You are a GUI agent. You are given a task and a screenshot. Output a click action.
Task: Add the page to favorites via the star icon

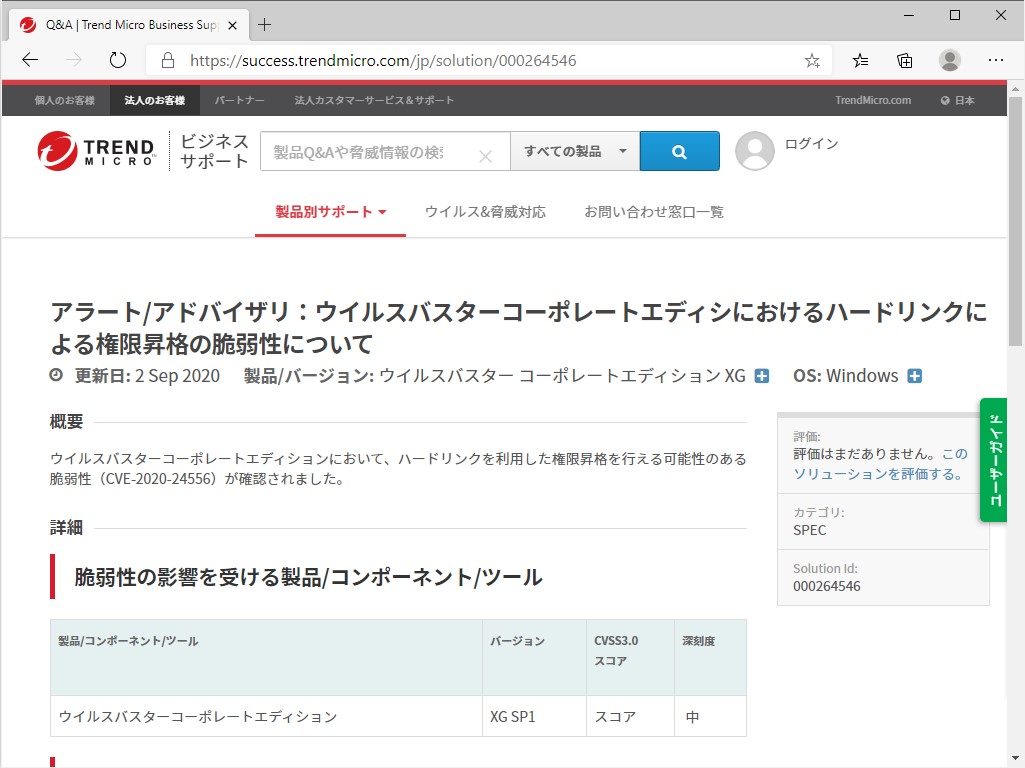pyautogui.click(x=812, y=60)
